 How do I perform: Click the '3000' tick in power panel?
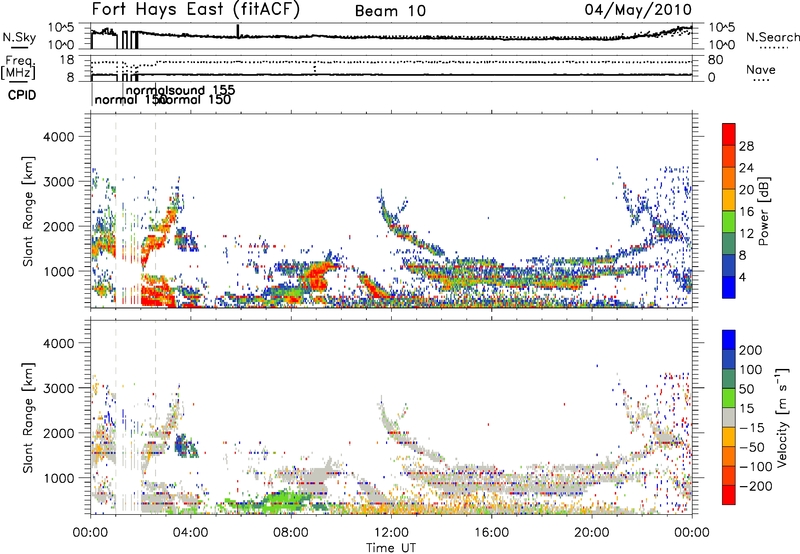tap(59, 182)
